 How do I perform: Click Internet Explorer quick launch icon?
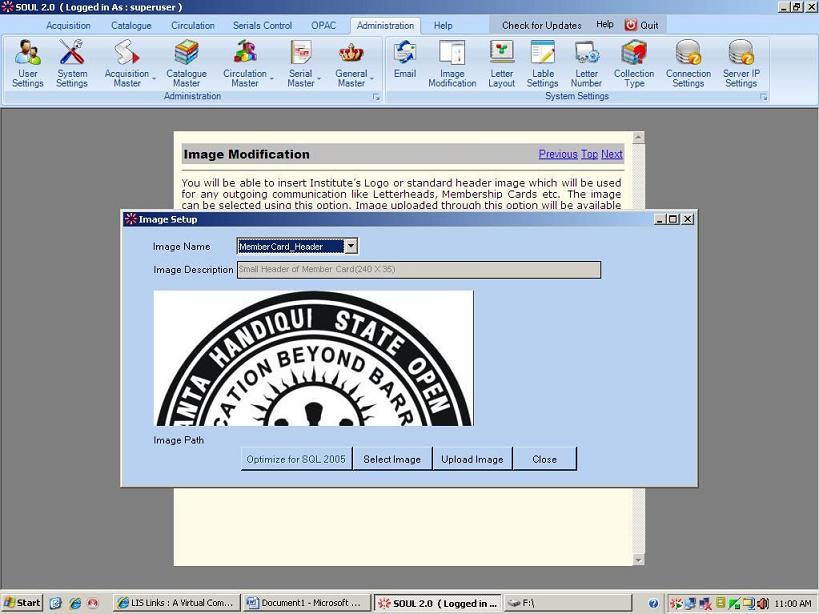click(x=75, y=603)
